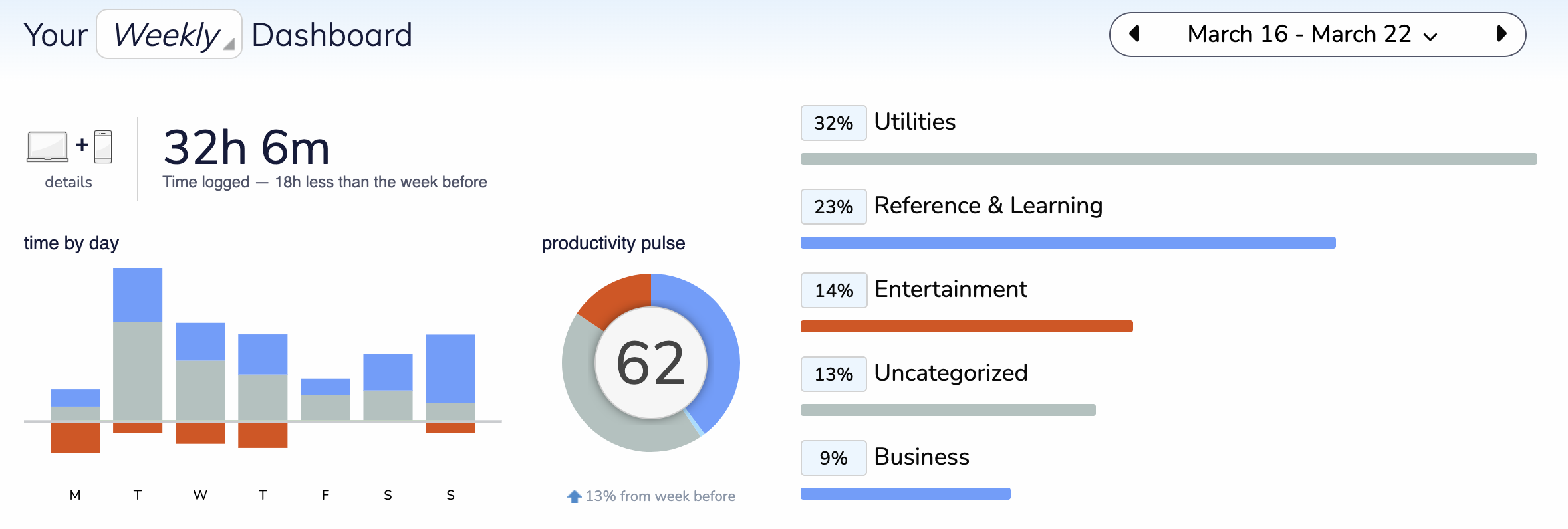Click the laptop device icon
1568x529 pixels.
(47, 146)
